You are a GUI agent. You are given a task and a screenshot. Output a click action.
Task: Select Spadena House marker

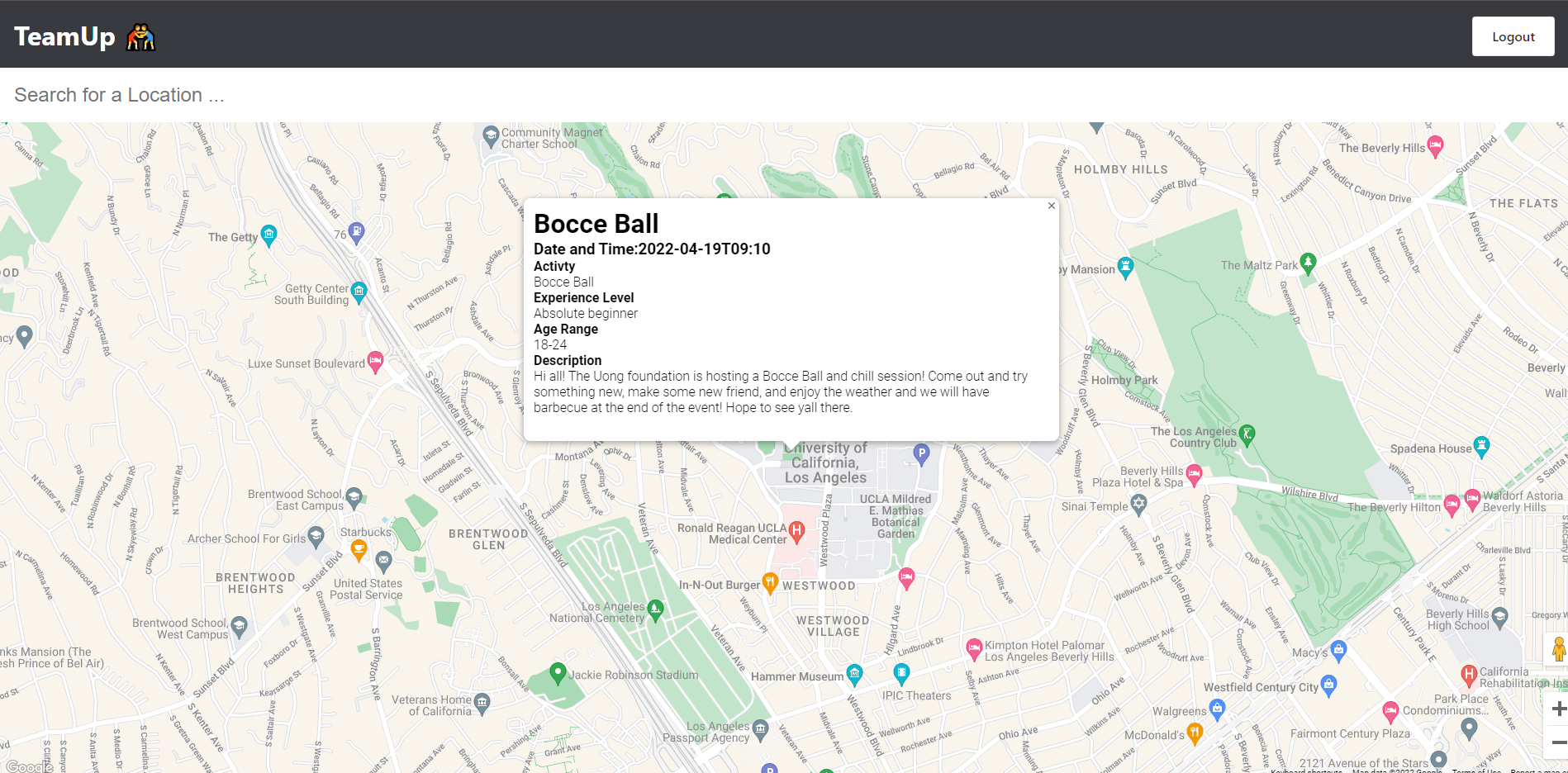tap(1482, 447)
